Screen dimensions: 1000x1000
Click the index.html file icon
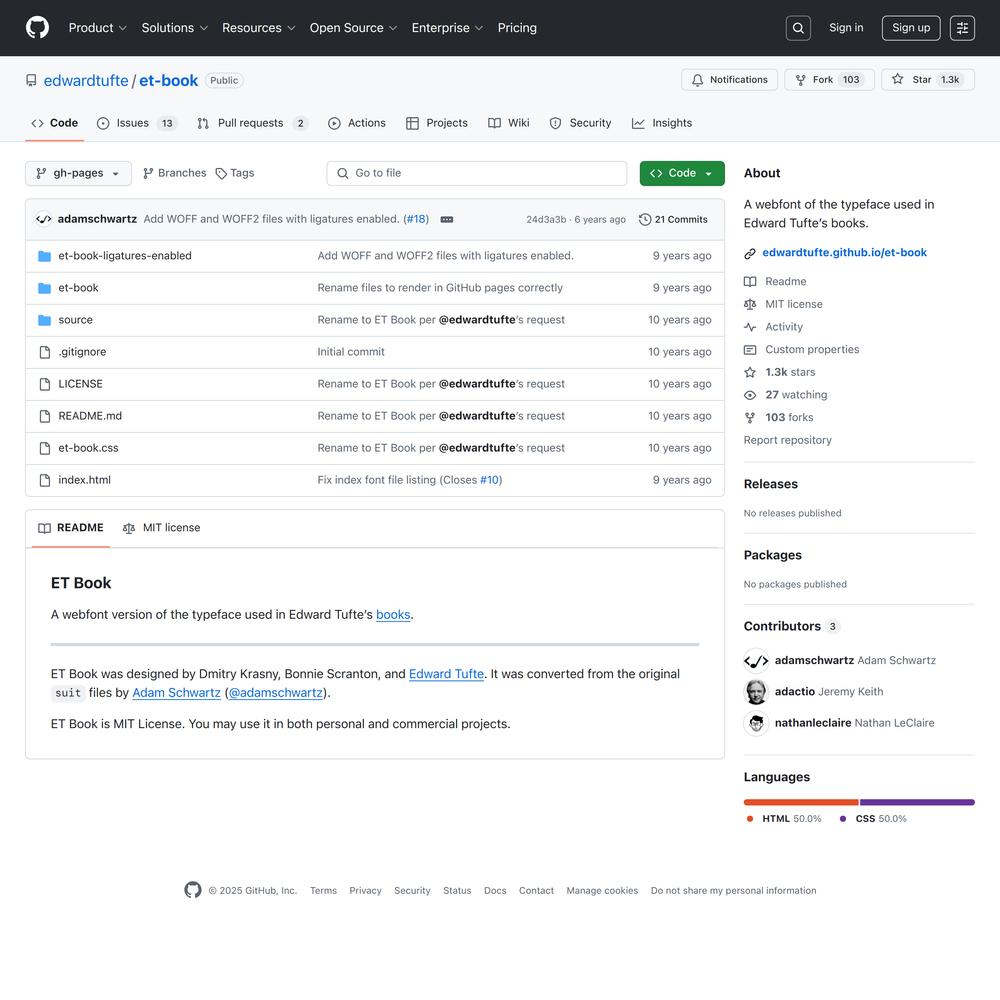(x=45, y=480)
